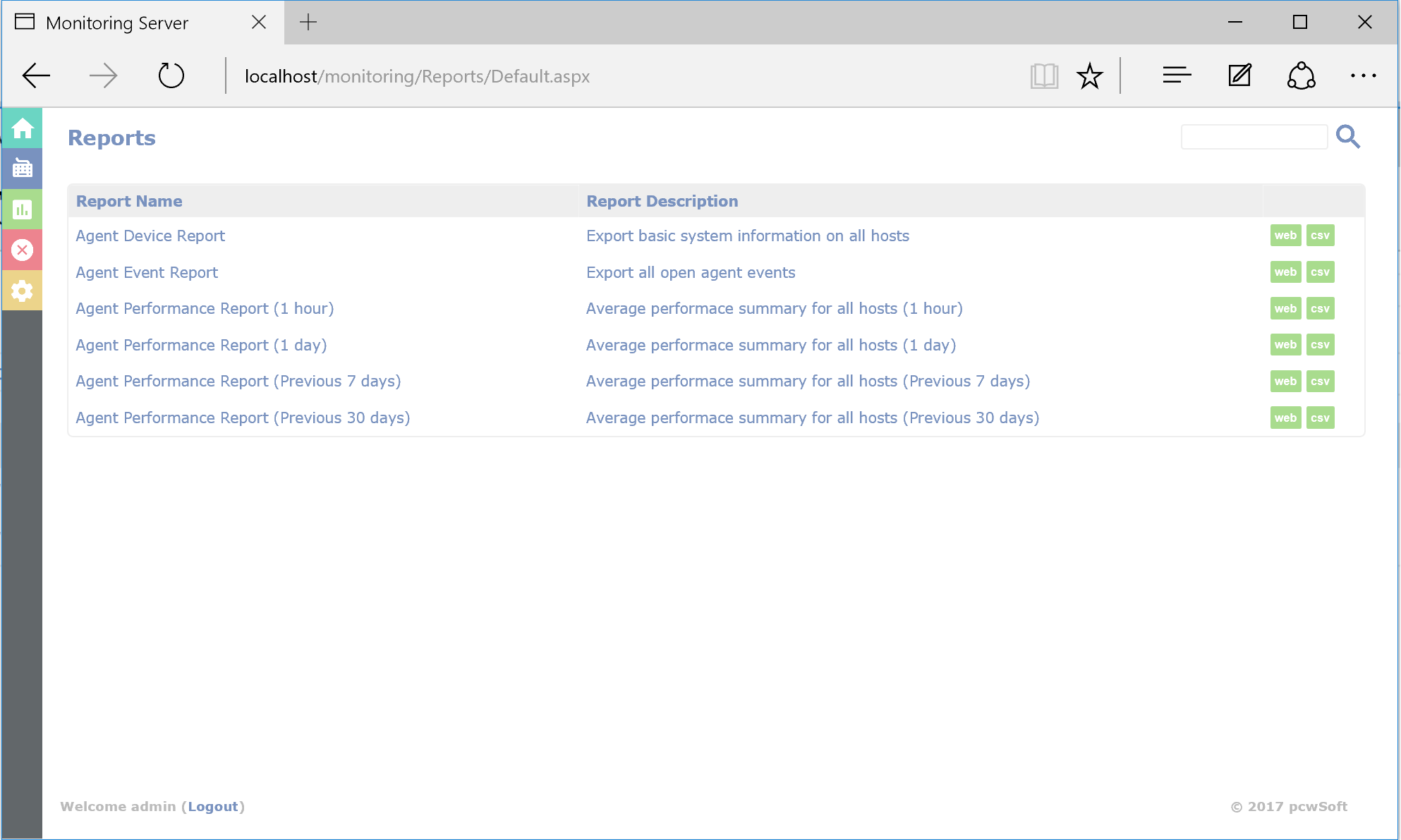
Task: Open the settings gear icon
Action: (23, 291)
